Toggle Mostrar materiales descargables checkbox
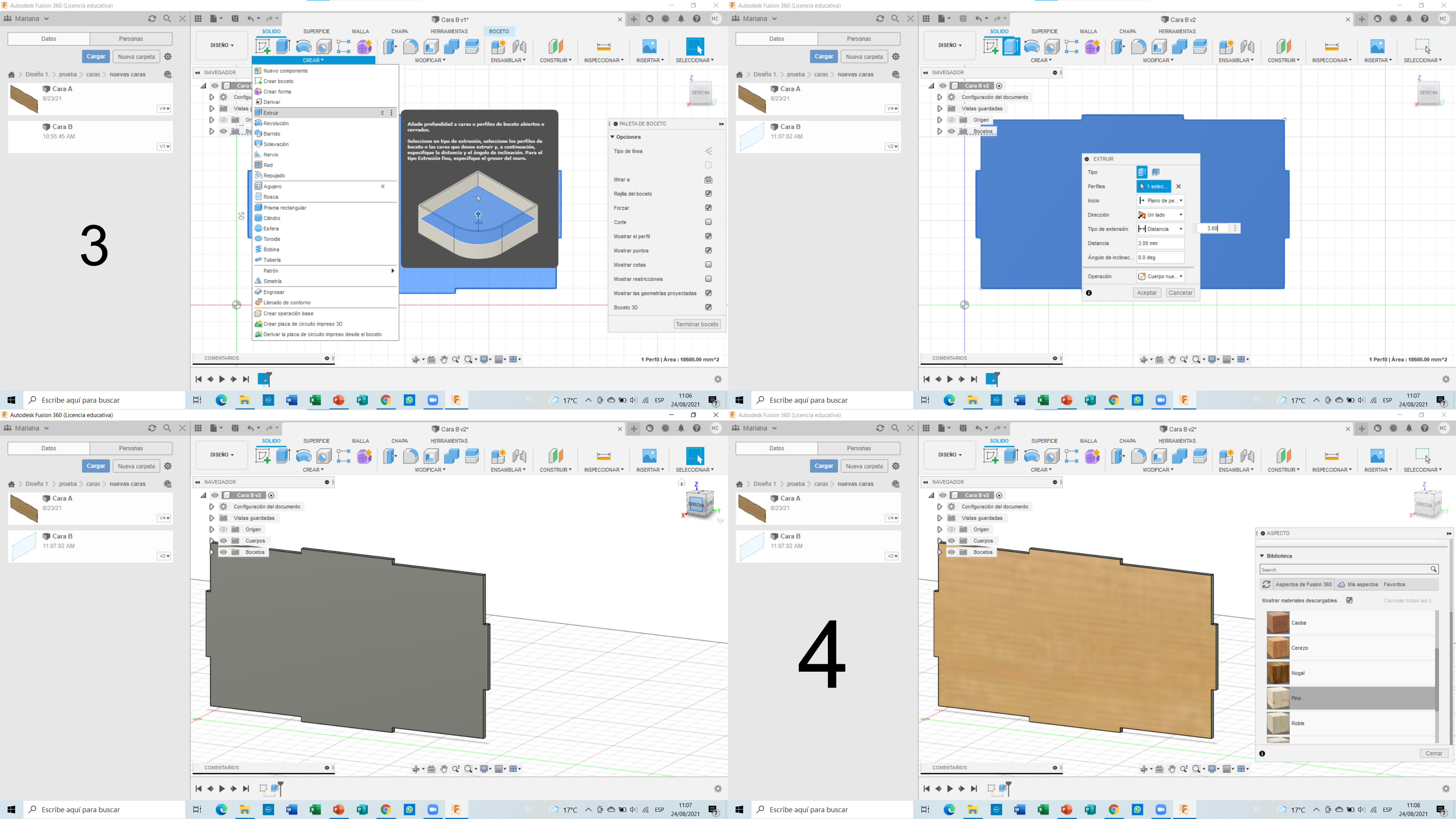1456x819 pixels. (1349, 600)
